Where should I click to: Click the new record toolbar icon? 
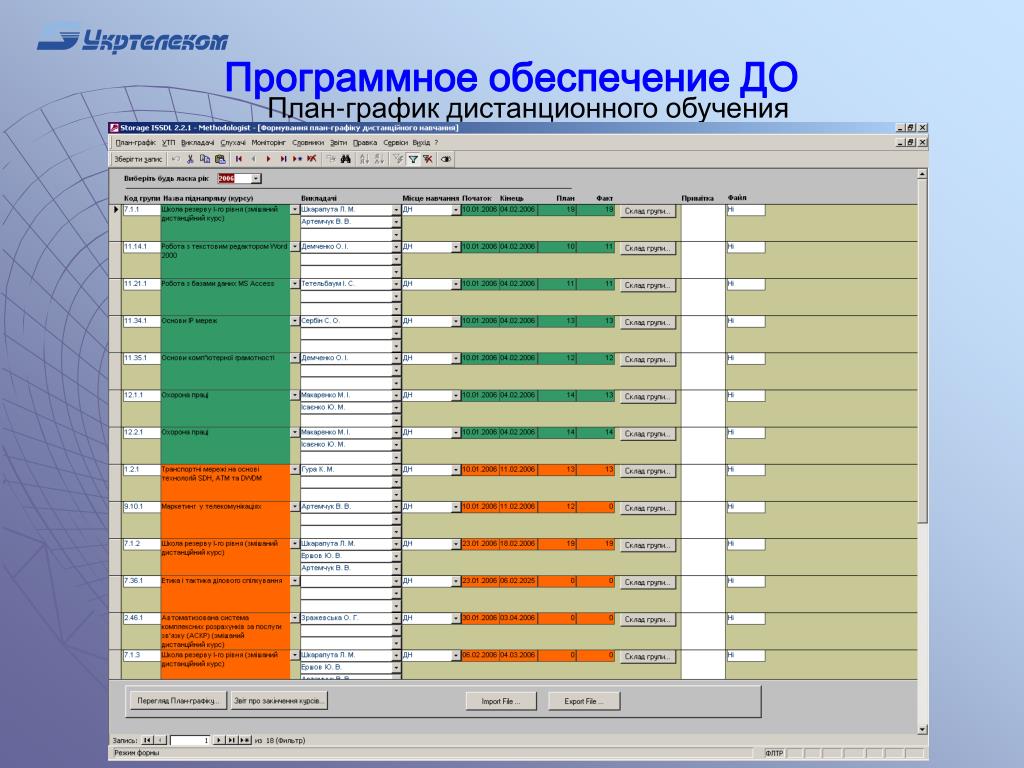pyautogui.click(x=298, y=159)
